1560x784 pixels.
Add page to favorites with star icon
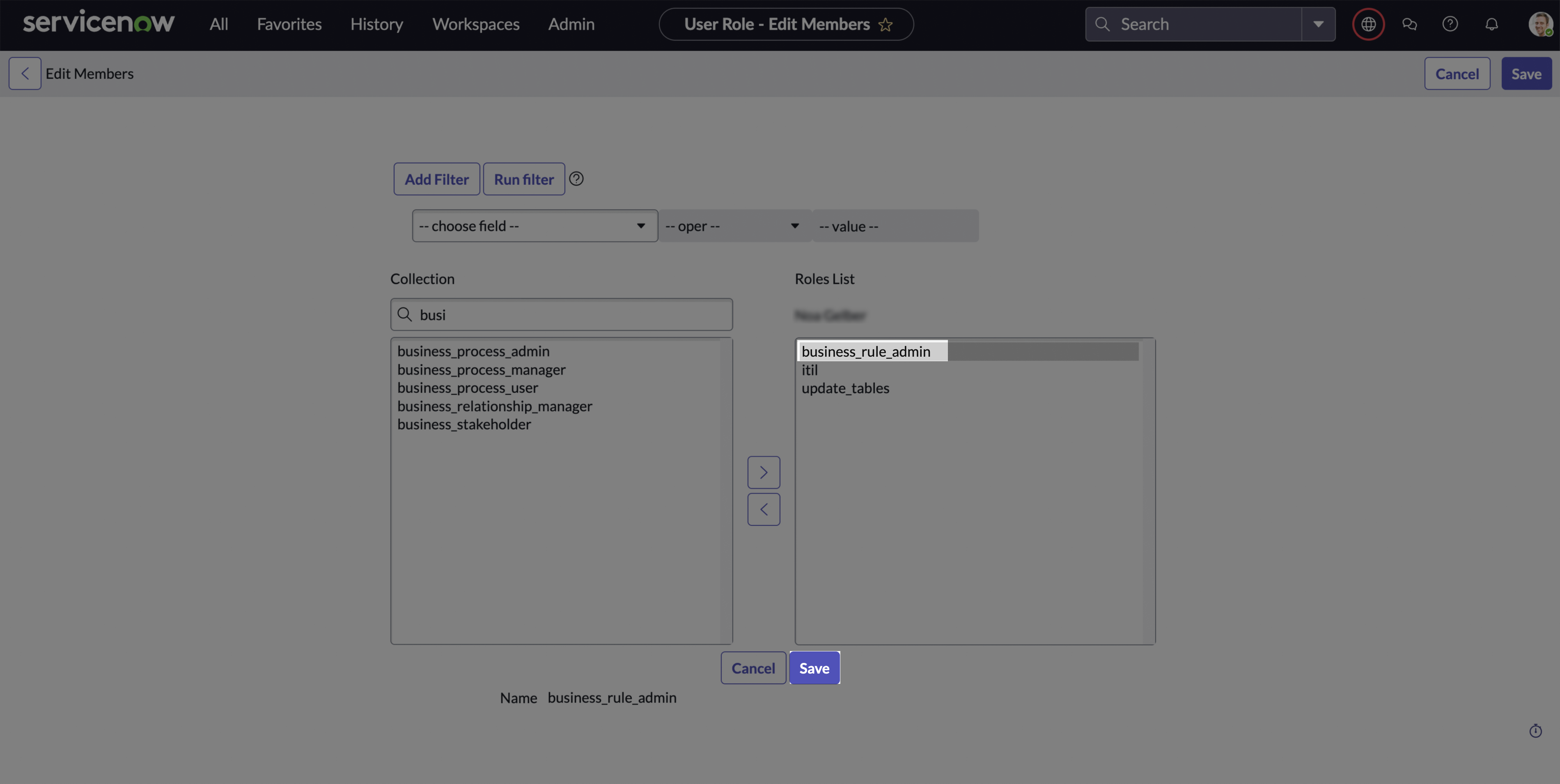(x=886, y=24)
